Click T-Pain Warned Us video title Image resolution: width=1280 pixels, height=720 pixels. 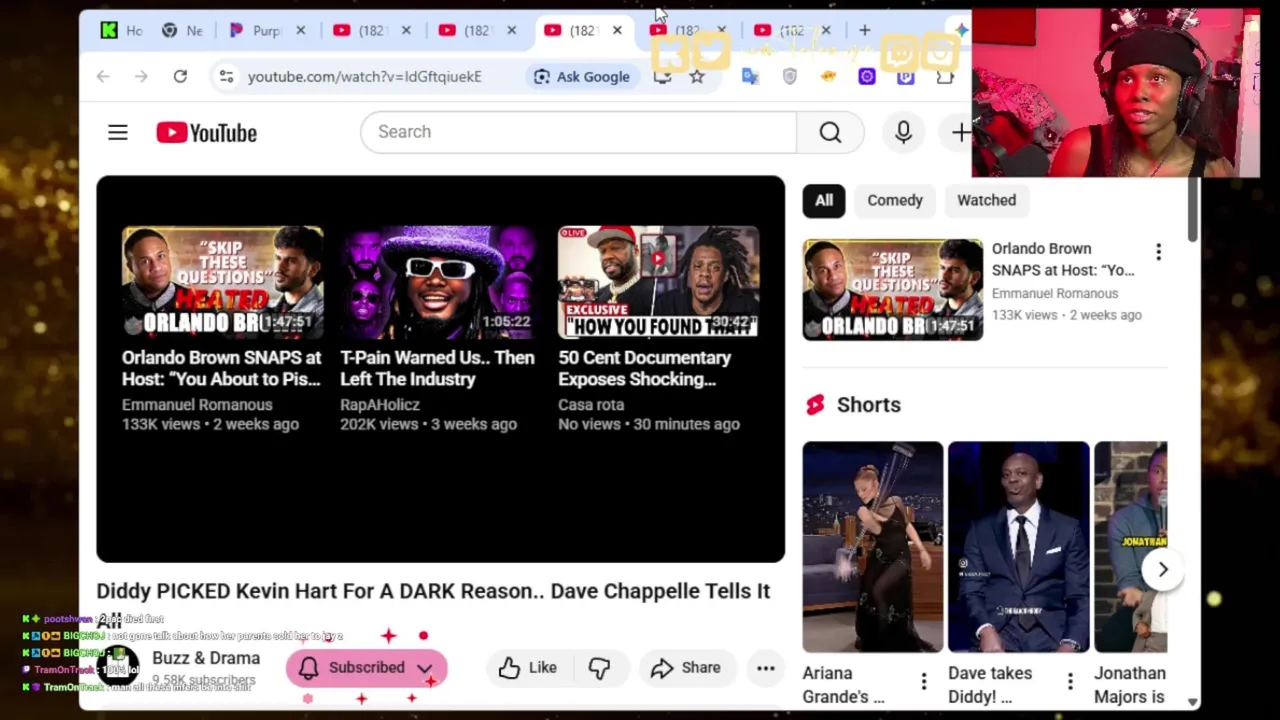point(437,368)
